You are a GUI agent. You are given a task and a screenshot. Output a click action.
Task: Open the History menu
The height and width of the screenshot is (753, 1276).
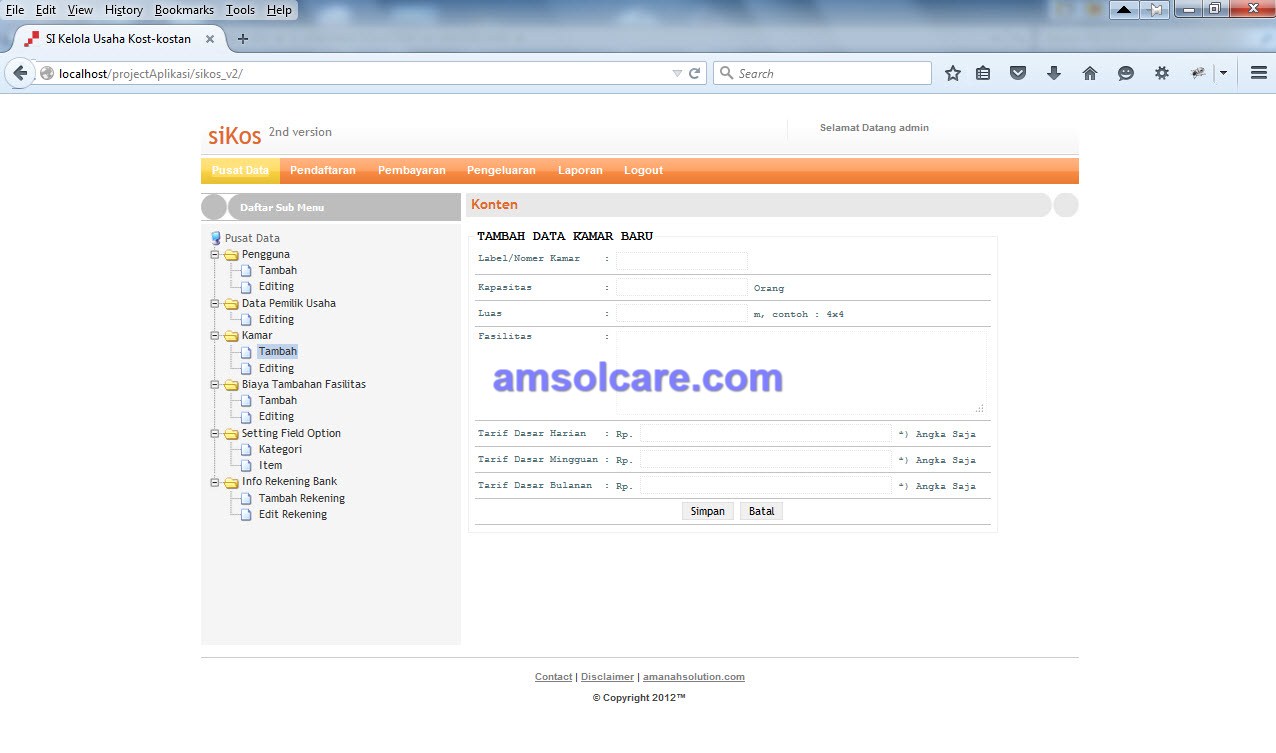124,10
